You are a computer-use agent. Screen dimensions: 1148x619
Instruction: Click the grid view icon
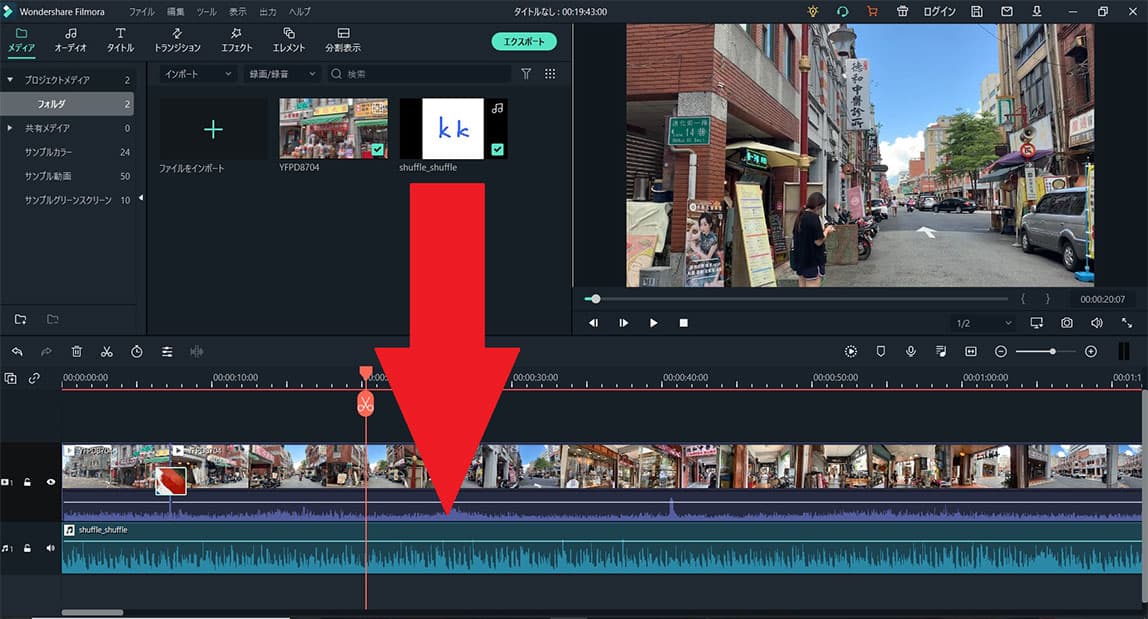pyautogui.click(x=550, y=74)
